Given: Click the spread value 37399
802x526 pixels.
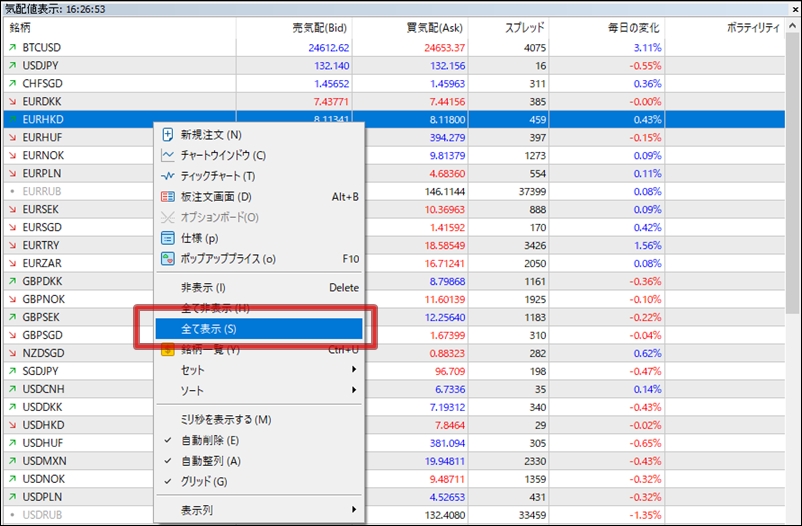Looking at the screenshot, I should click(x=532, y=191).
